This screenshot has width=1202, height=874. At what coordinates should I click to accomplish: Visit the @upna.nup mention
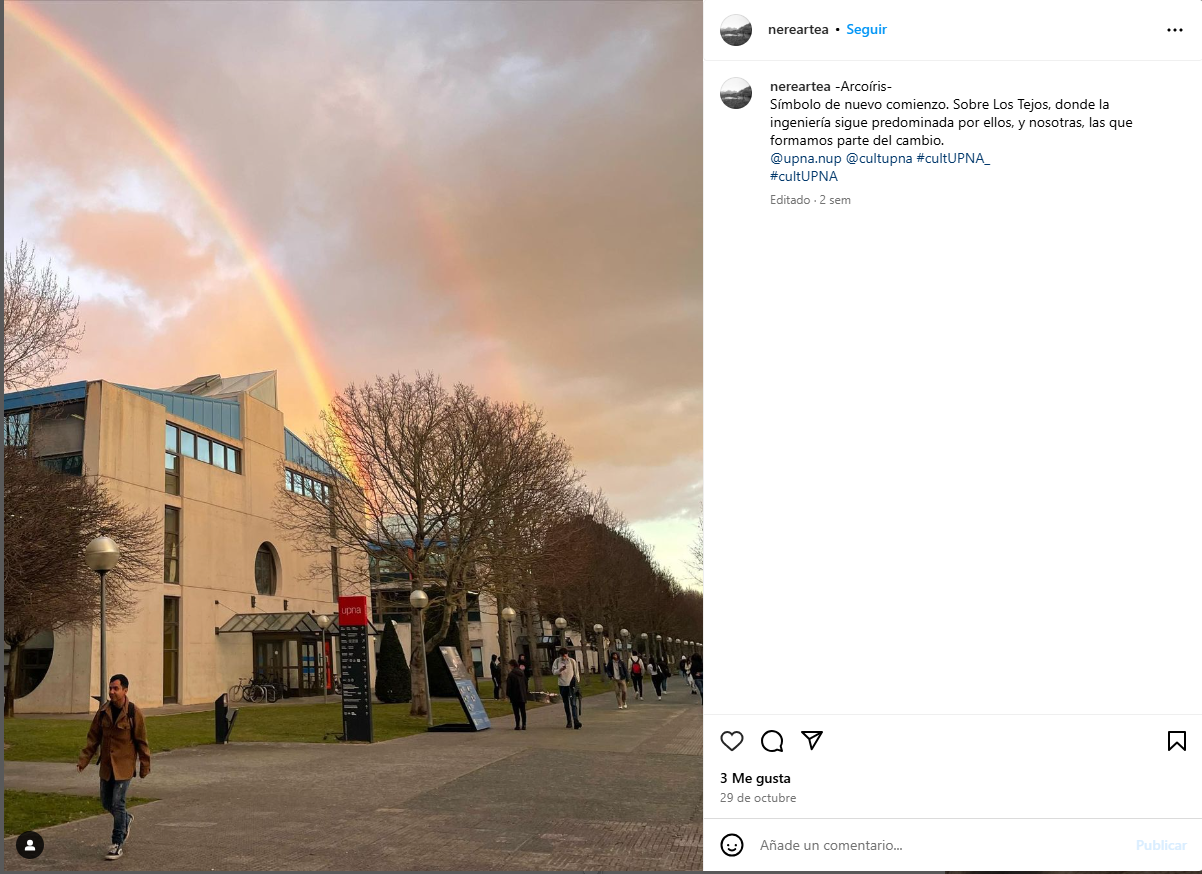806,159
